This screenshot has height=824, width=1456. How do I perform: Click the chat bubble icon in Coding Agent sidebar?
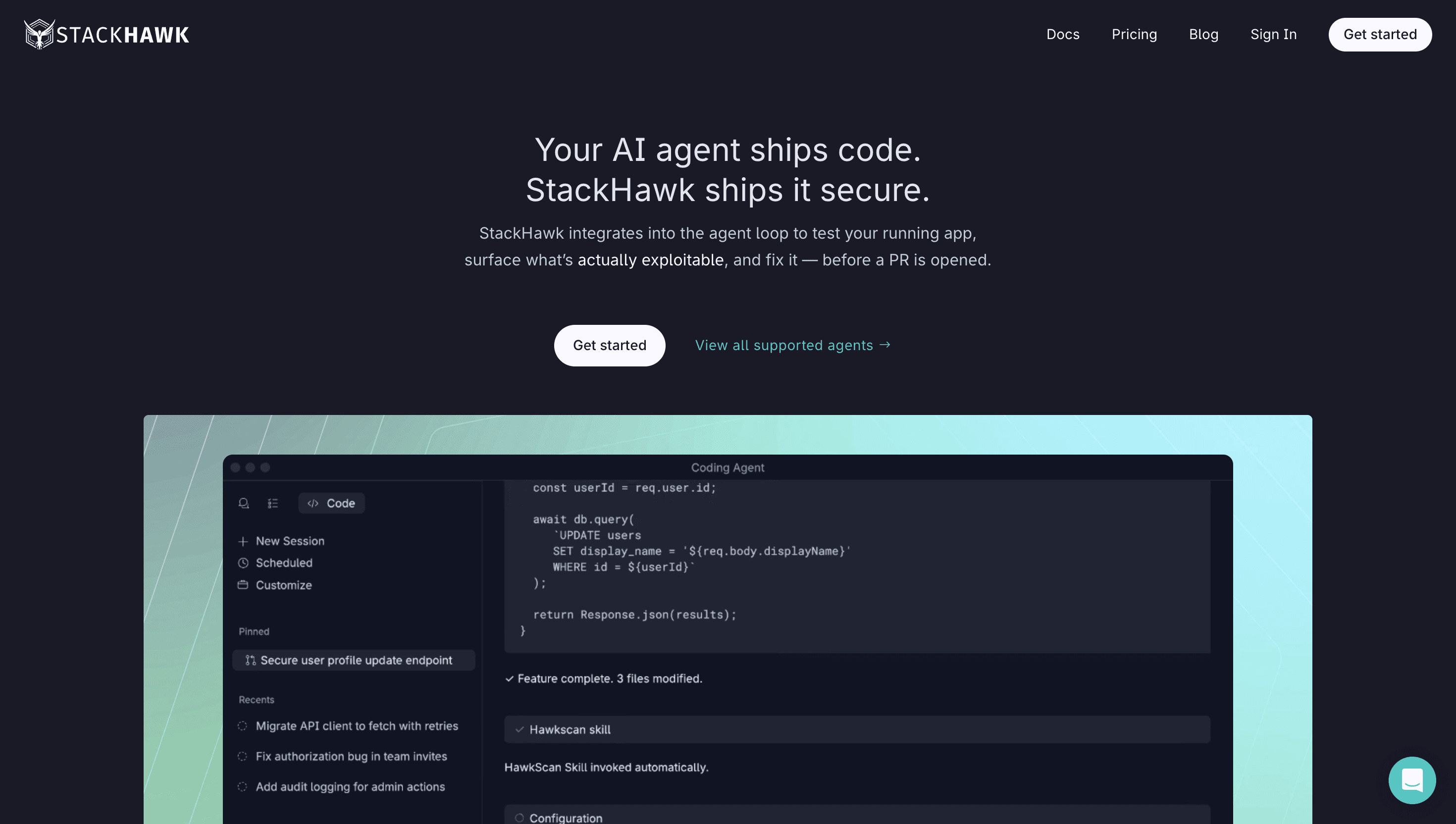click(x=244, y=503)
